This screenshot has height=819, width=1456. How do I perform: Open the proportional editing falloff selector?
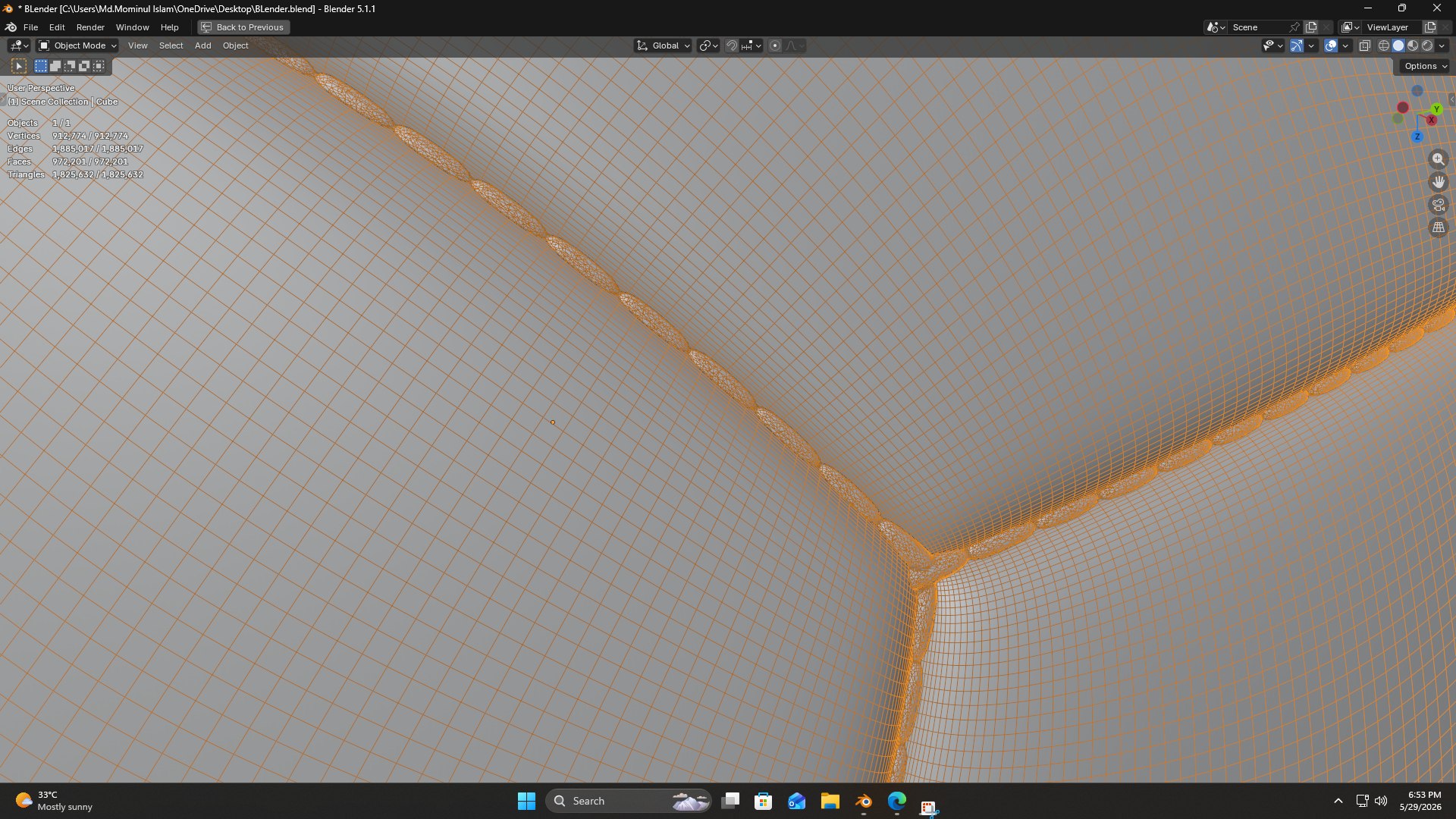(x=795, y=45)
